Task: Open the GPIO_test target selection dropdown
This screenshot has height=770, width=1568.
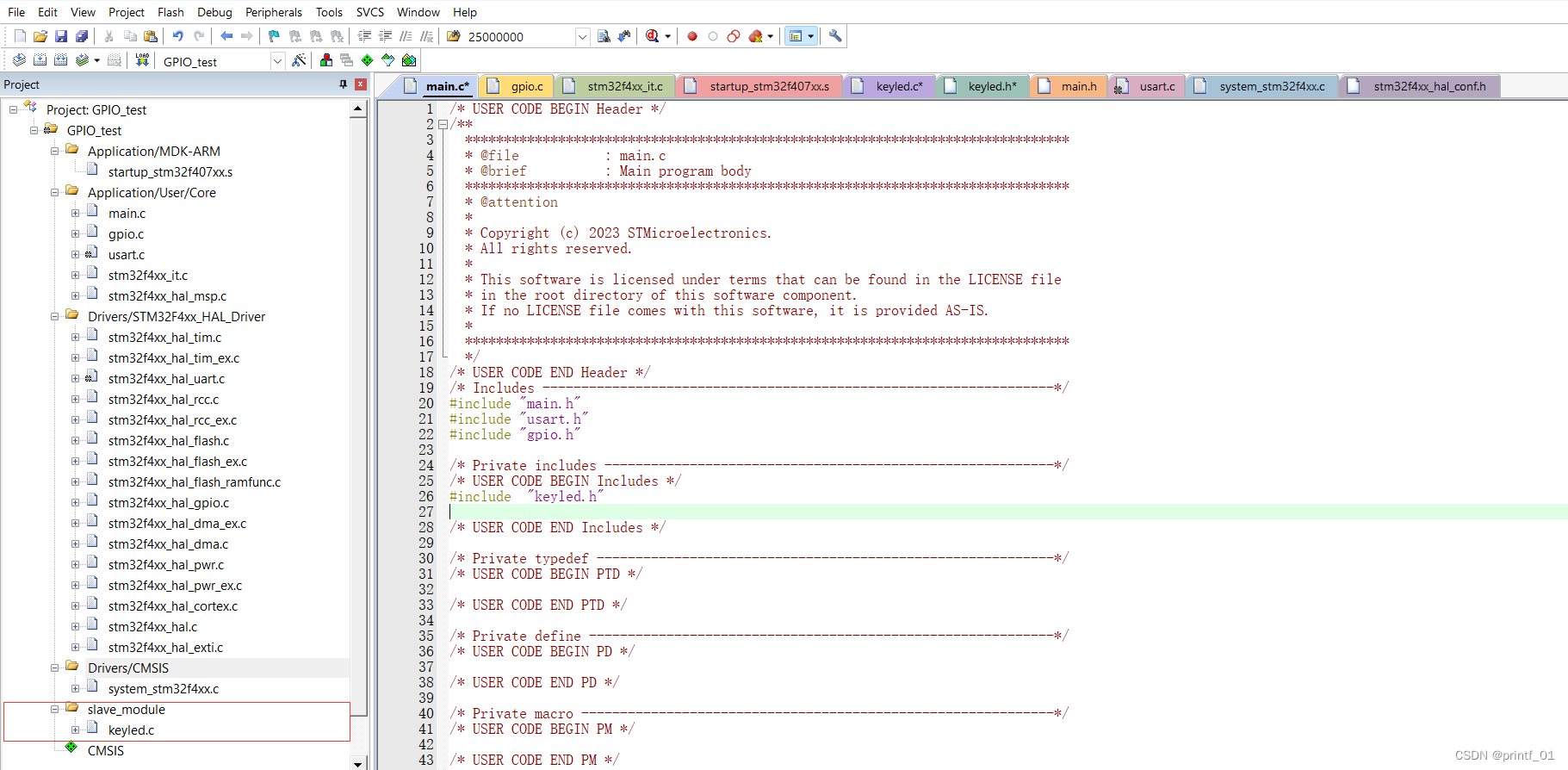Action: coord(277,61)
